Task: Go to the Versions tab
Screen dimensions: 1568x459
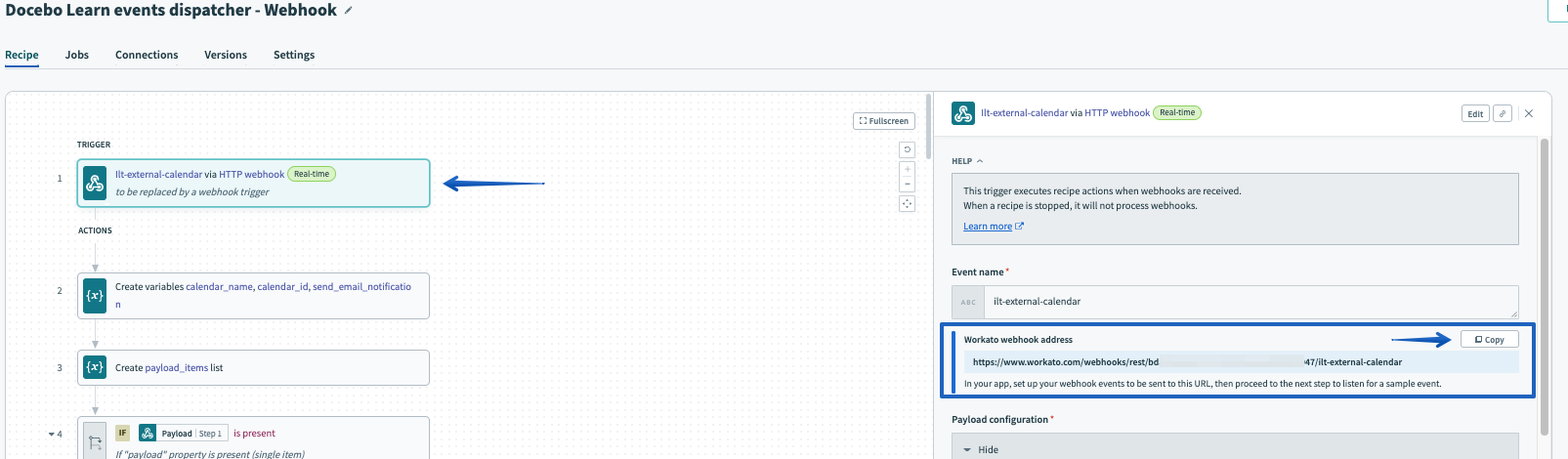Action: (226, 55)
